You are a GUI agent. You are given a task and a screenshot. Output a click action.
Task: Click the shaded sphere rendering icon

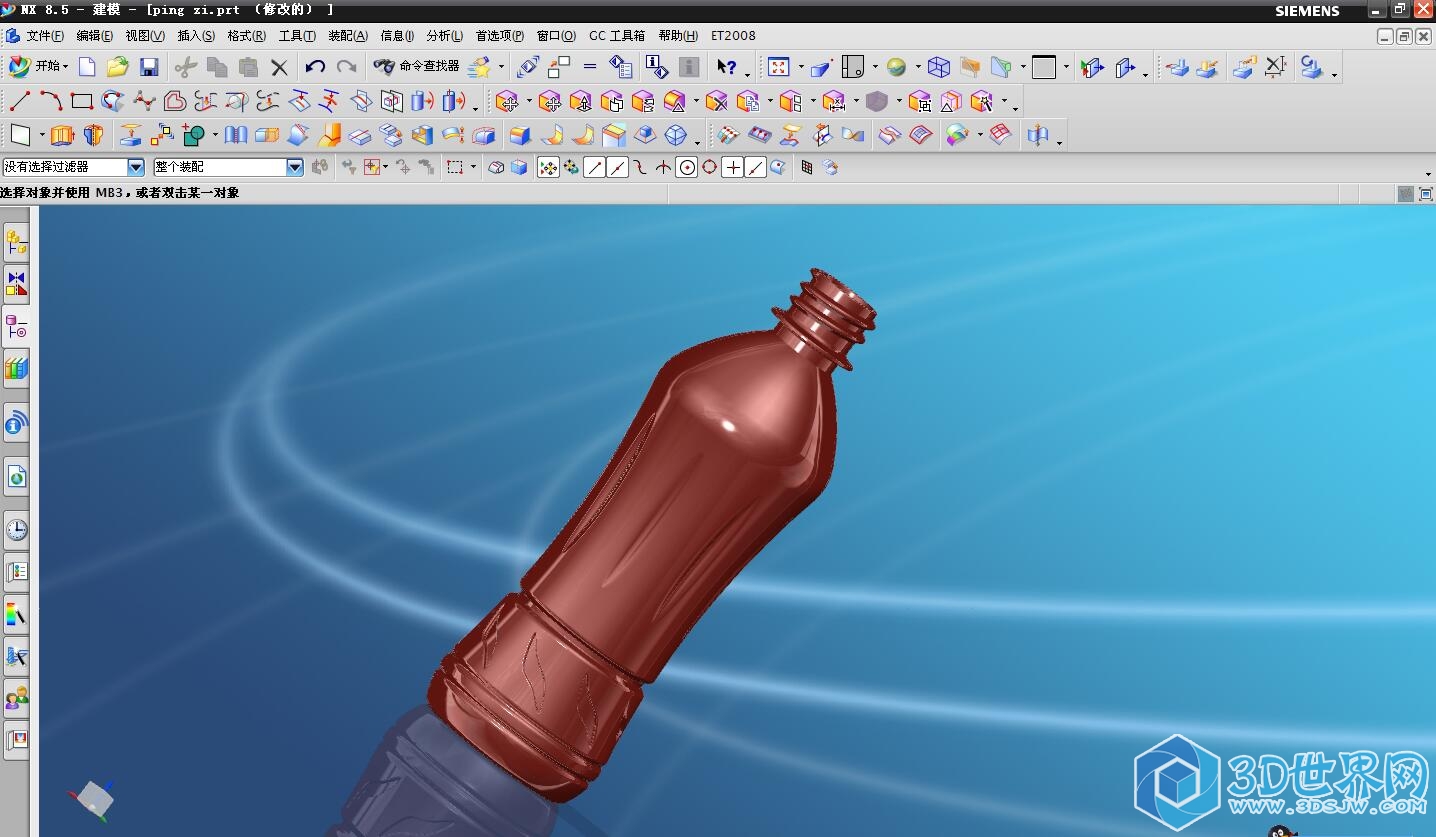coord(896,67)
